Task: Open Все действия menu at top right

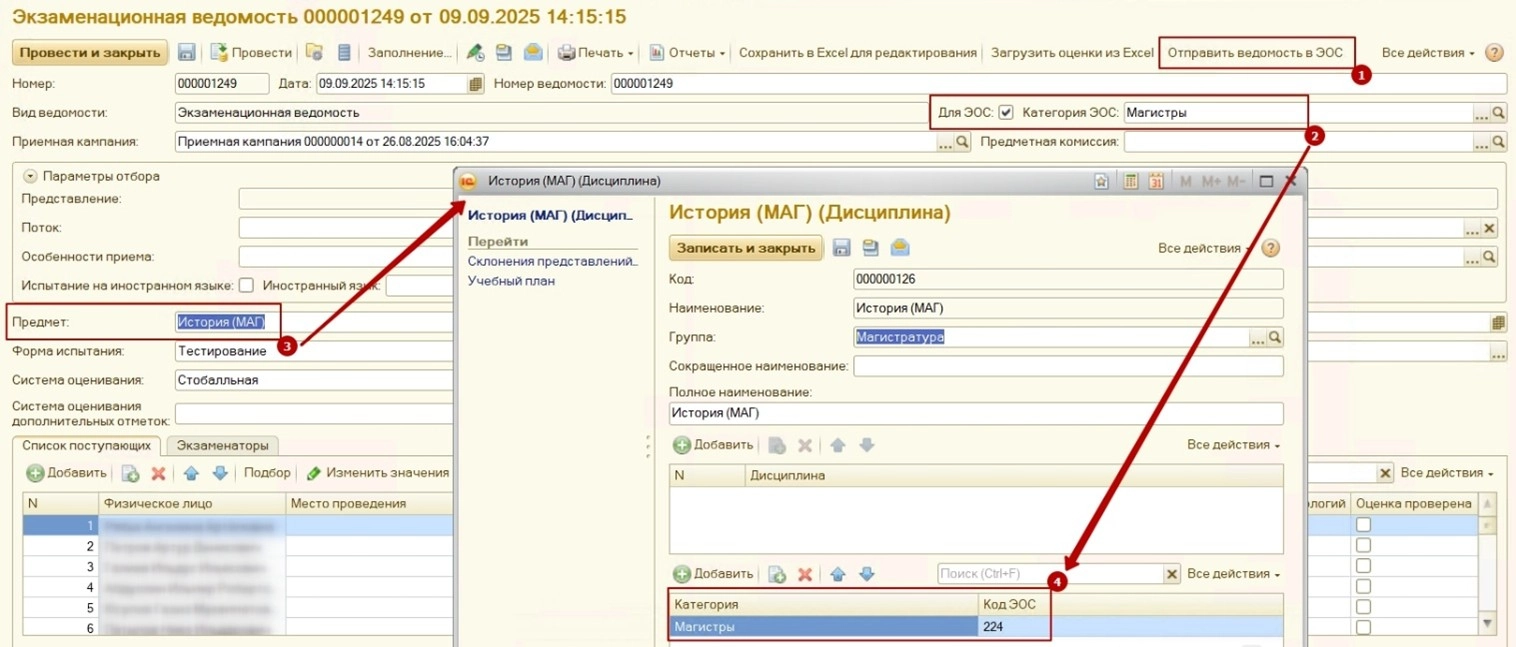Action: pos(1428,53)
